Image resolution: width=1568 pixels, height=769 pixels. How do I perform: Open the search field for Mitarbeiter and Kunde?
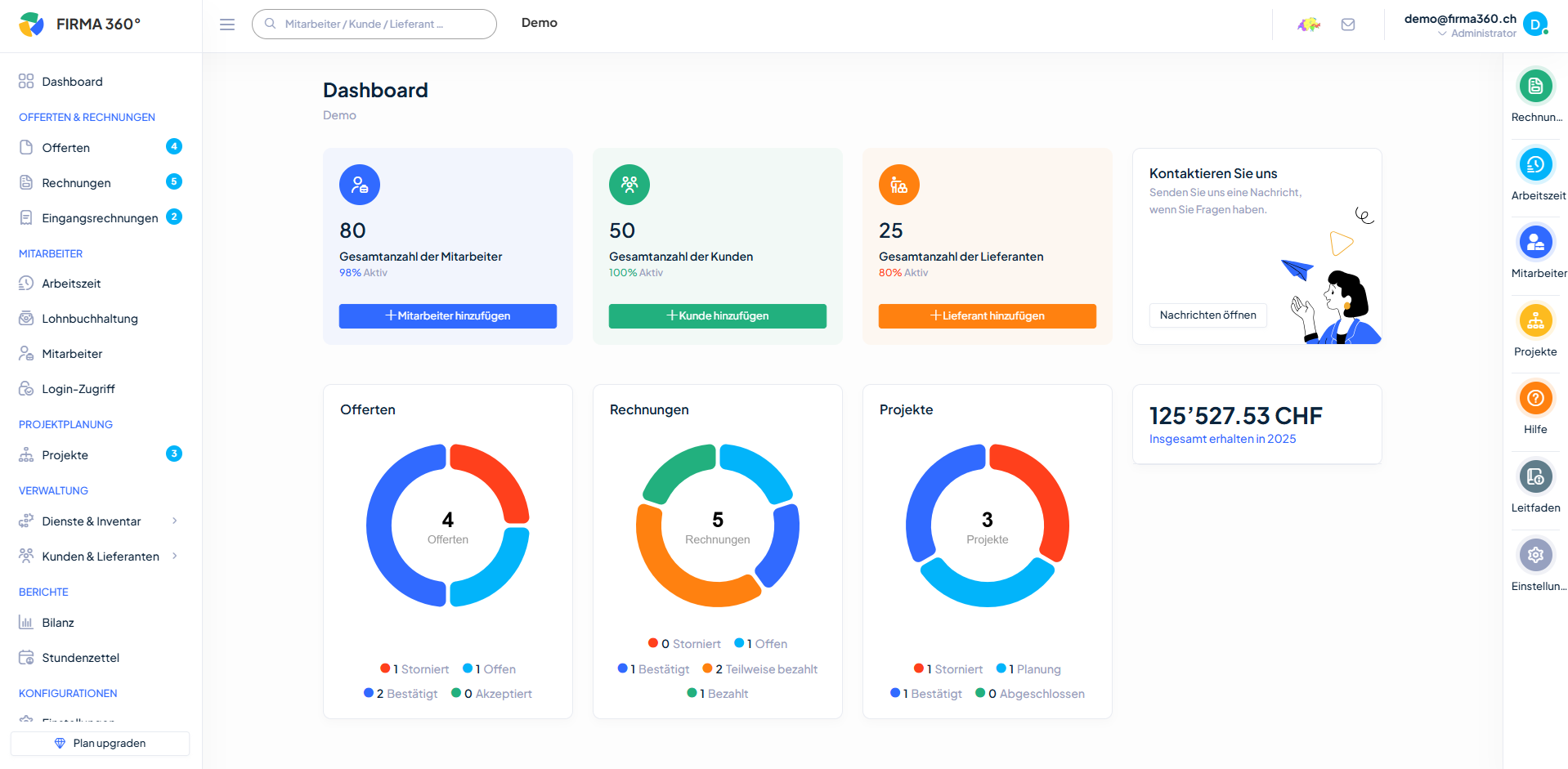[373, 24]
